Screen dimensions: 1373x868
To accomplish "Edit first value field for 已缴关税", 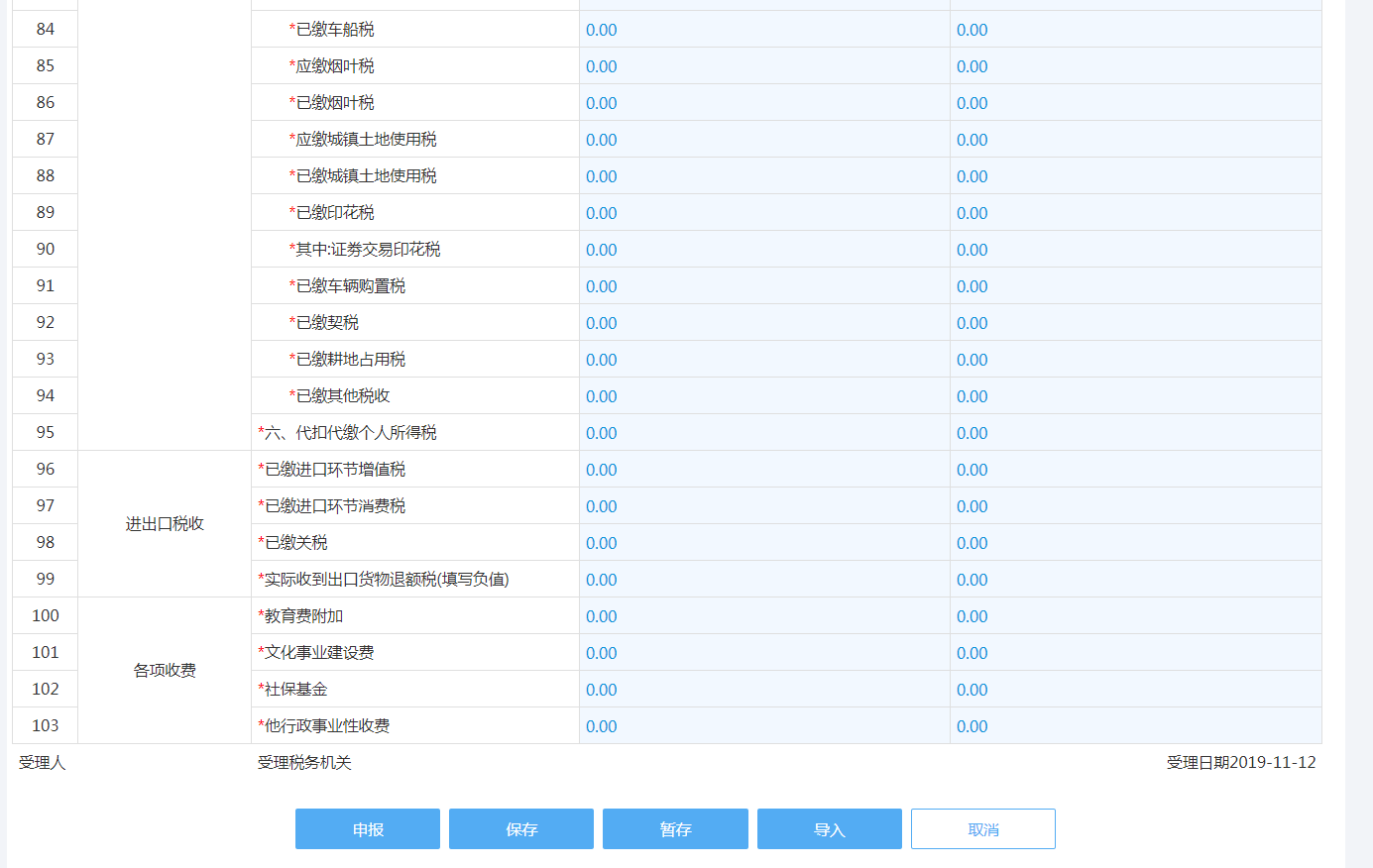I will pos(764,543).
